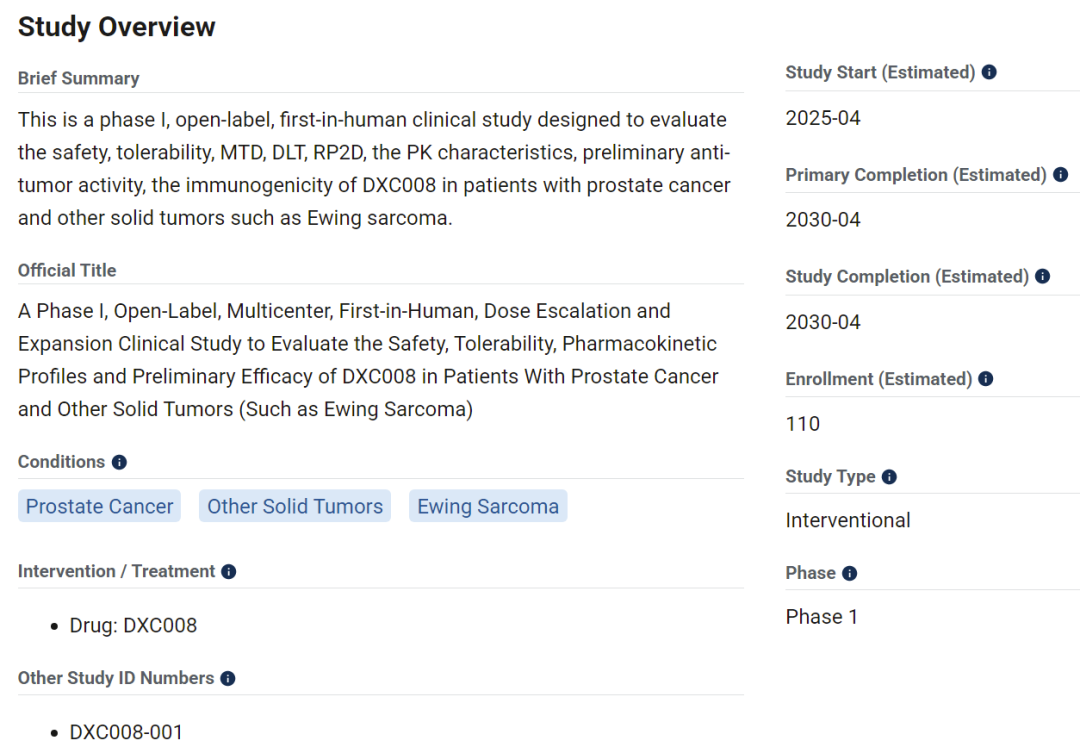Click the enrollment value 110

803,424
